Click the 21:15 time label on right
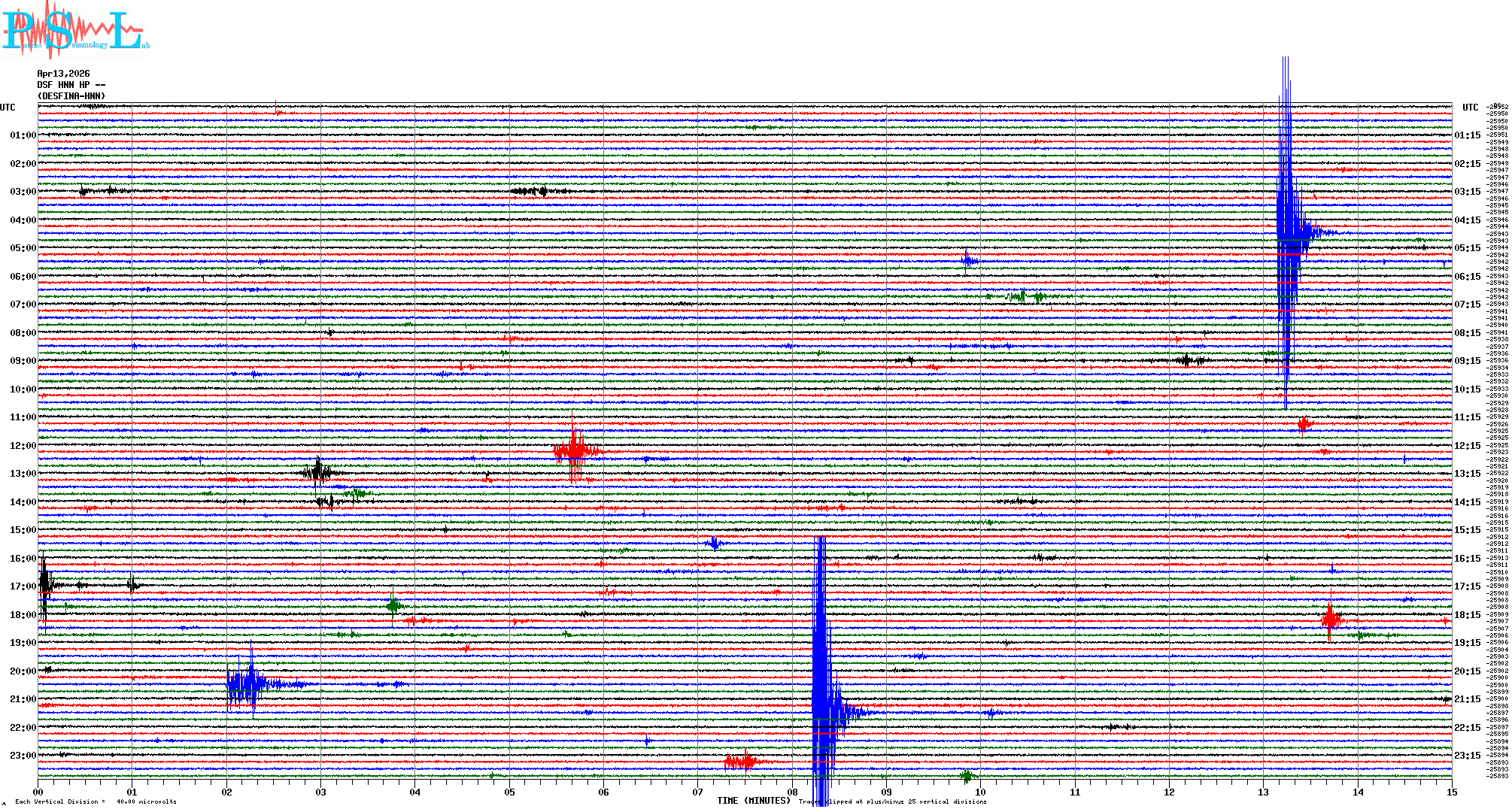Screen dimensions: 1512x812 (1467, 699)
